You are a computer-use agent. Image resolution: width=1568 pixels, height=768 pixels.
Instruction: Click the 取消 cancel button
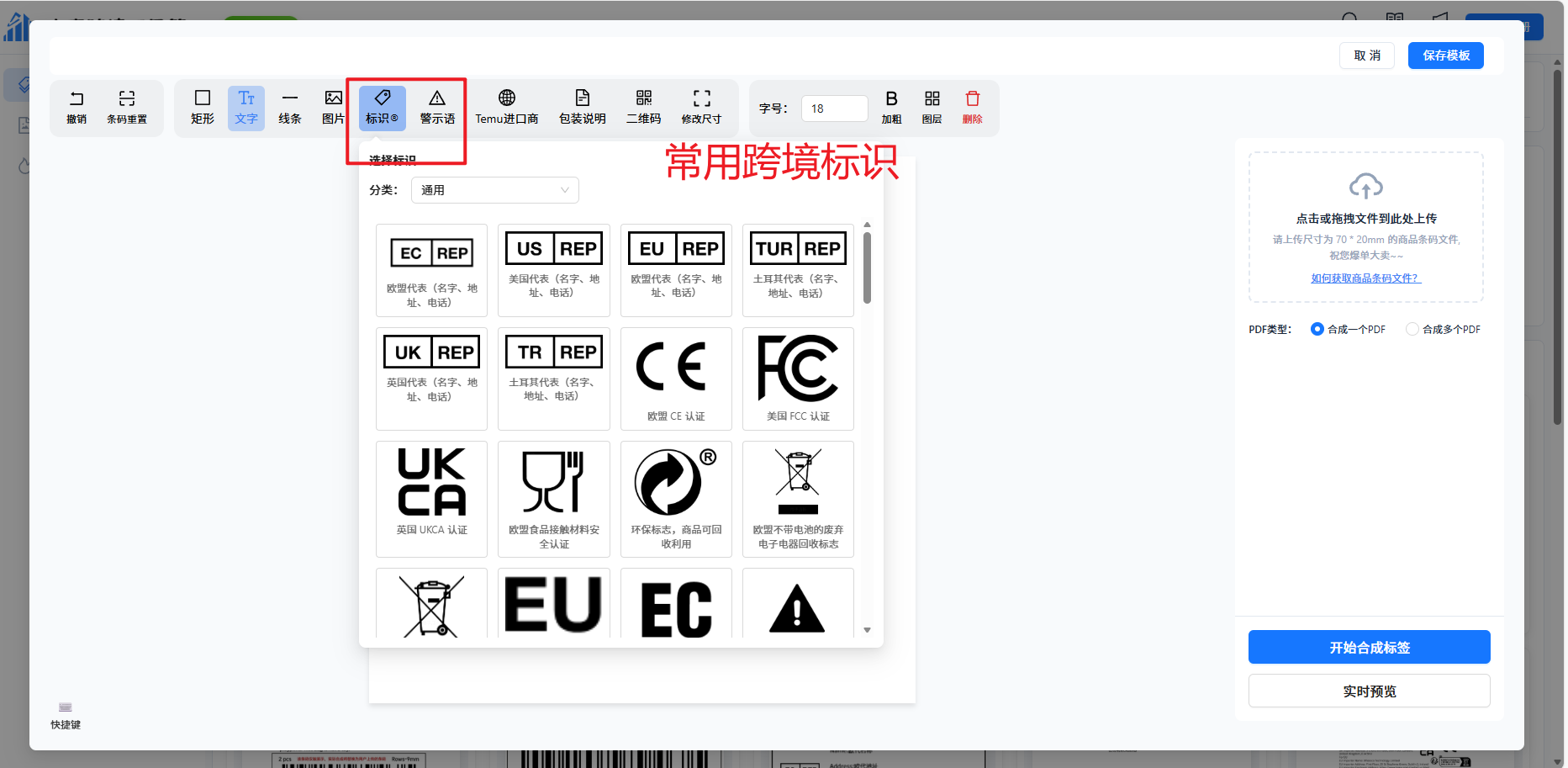click(1367, 56)
